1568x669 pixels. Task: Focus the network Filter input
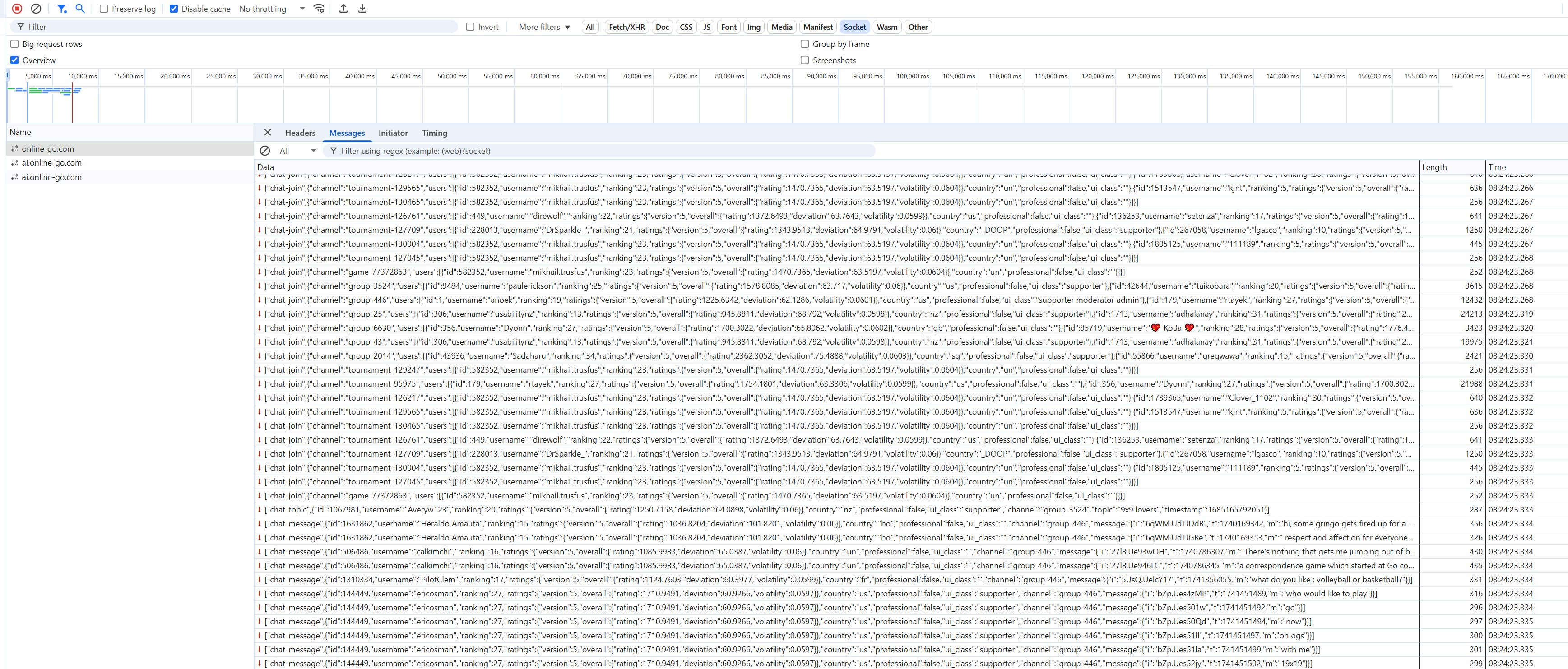pos(234,27)
